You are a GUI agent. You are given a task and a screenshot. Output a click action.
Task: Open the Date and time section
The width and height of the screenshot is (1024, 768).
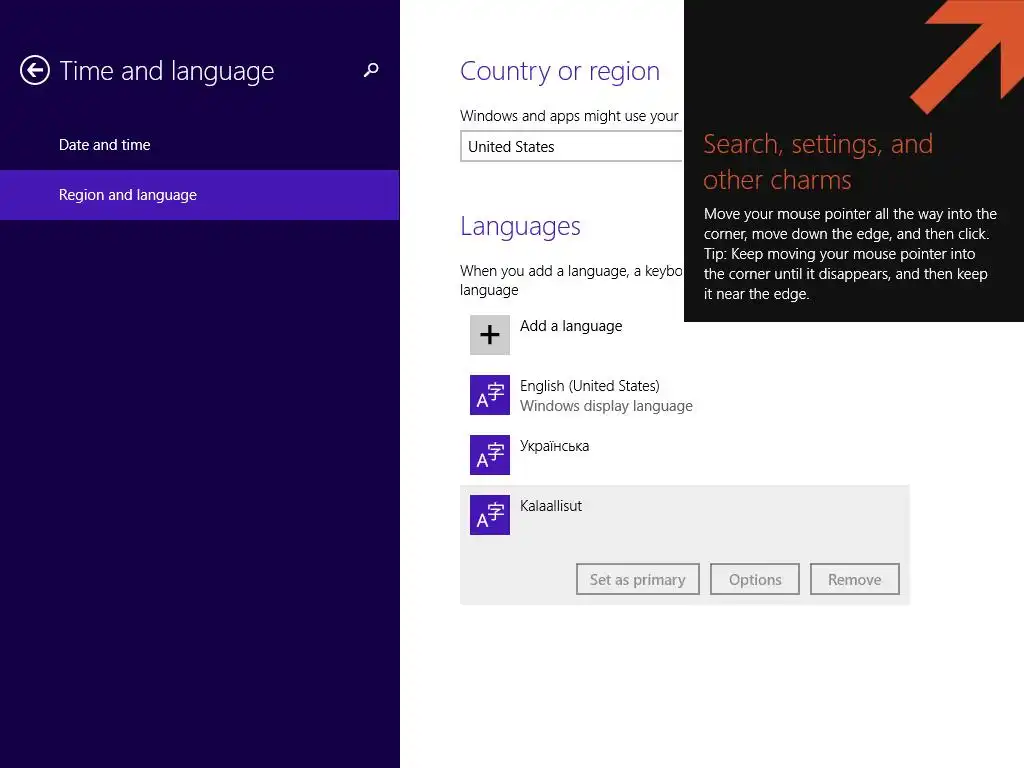[200, 145]
